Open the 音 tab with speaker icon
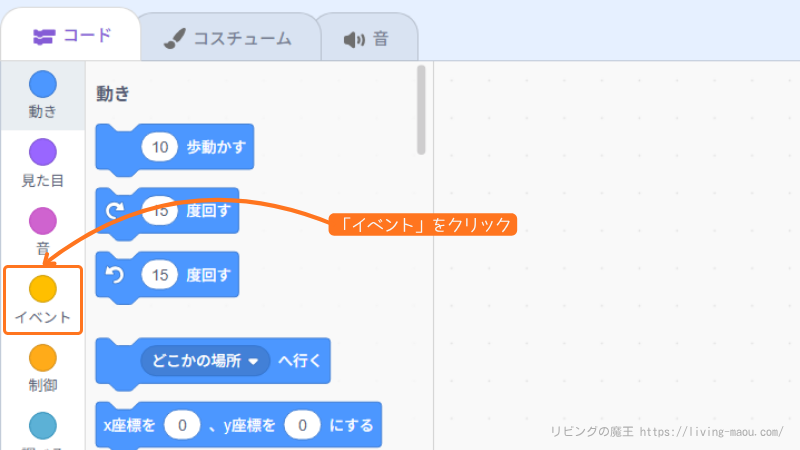 point(366,39)
